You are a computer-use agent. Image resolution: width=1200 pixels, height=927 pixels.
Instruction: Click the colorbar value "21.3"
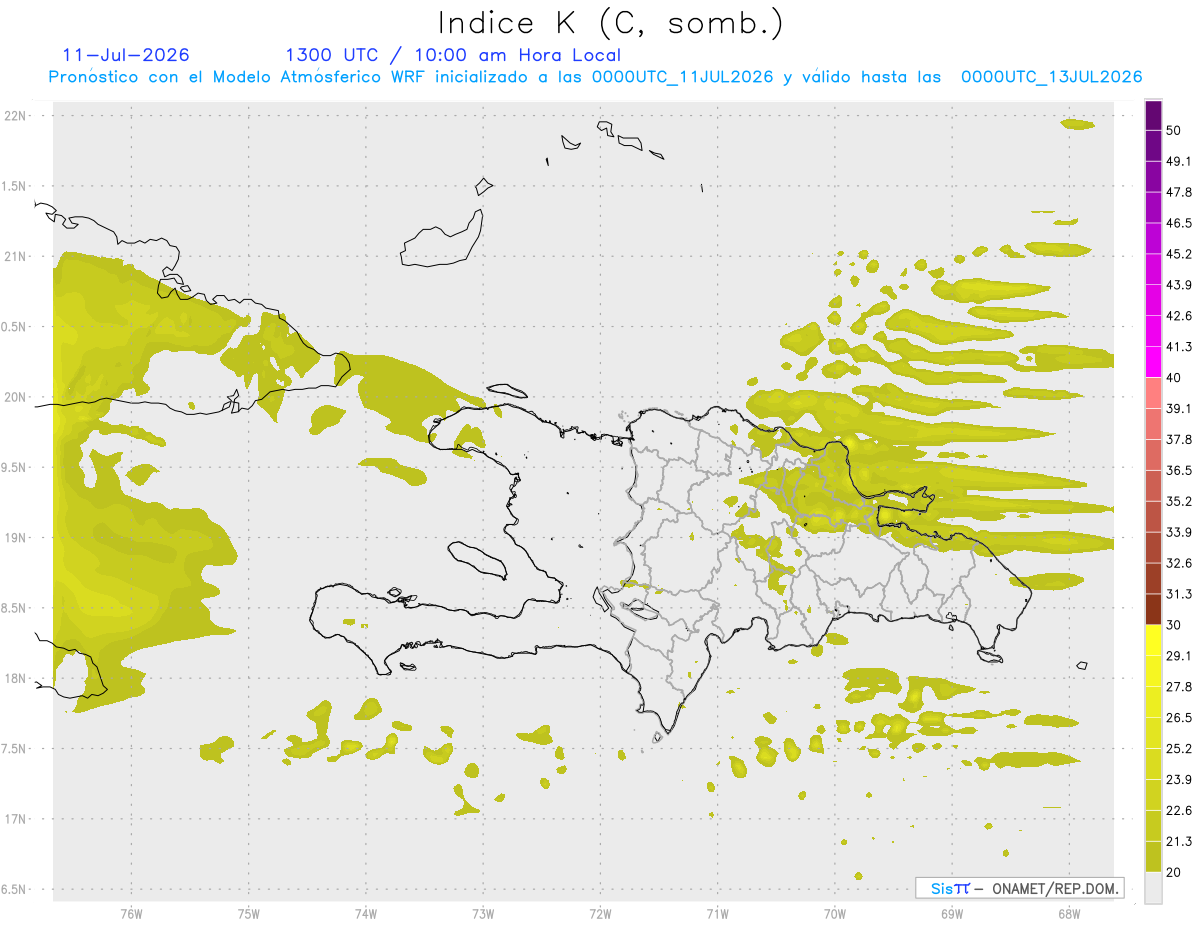(1179, 841)
